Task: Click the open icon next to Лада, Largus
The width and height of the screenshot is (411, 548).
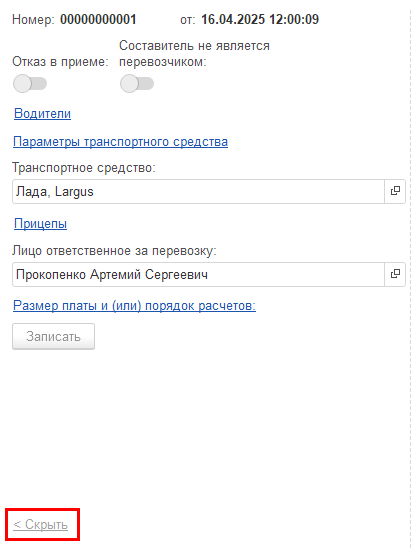Action: tap(395, 191)
